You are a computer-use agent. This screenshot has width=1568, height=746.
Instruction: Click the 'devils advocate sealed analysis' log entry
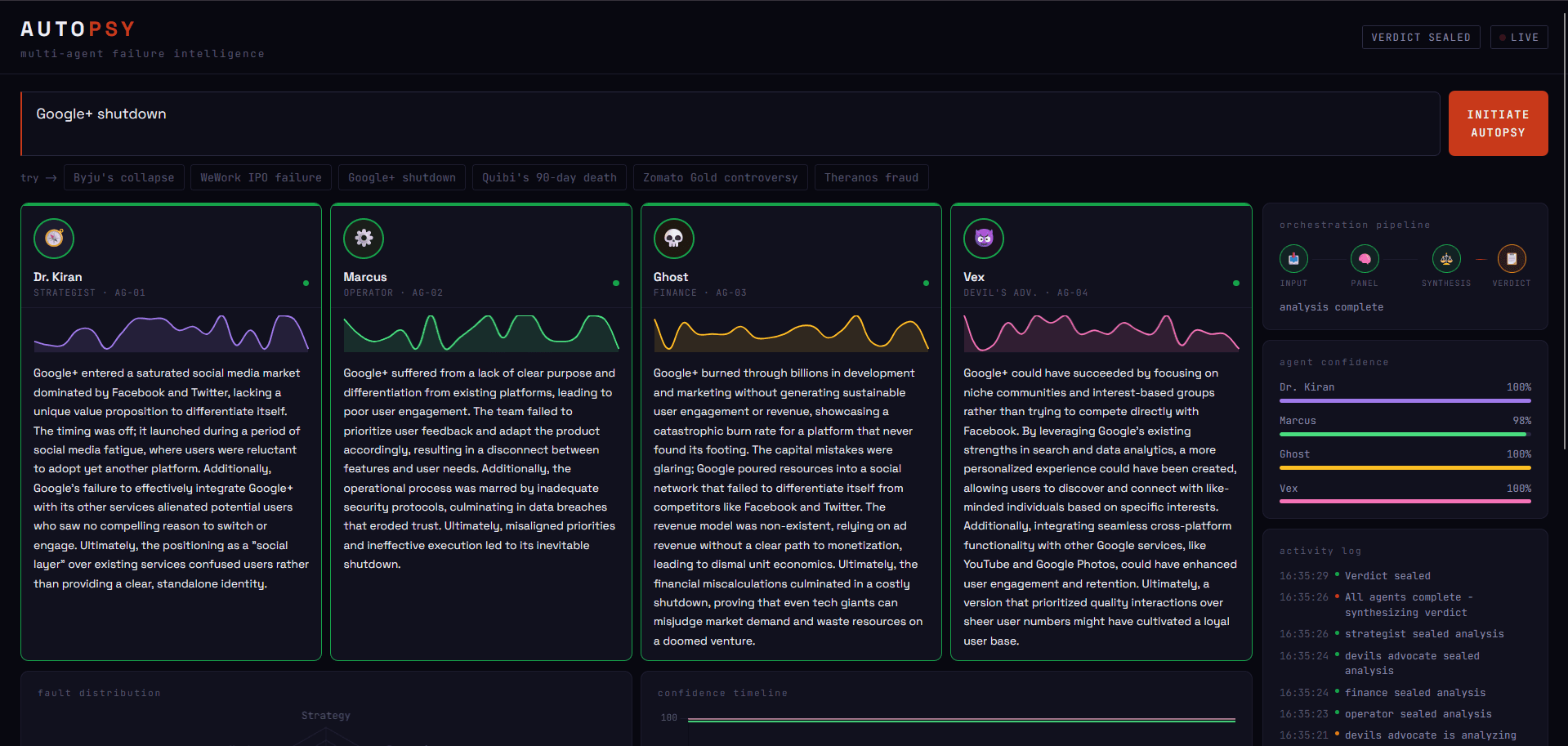pyautogui.click(x=1412, y=663)
